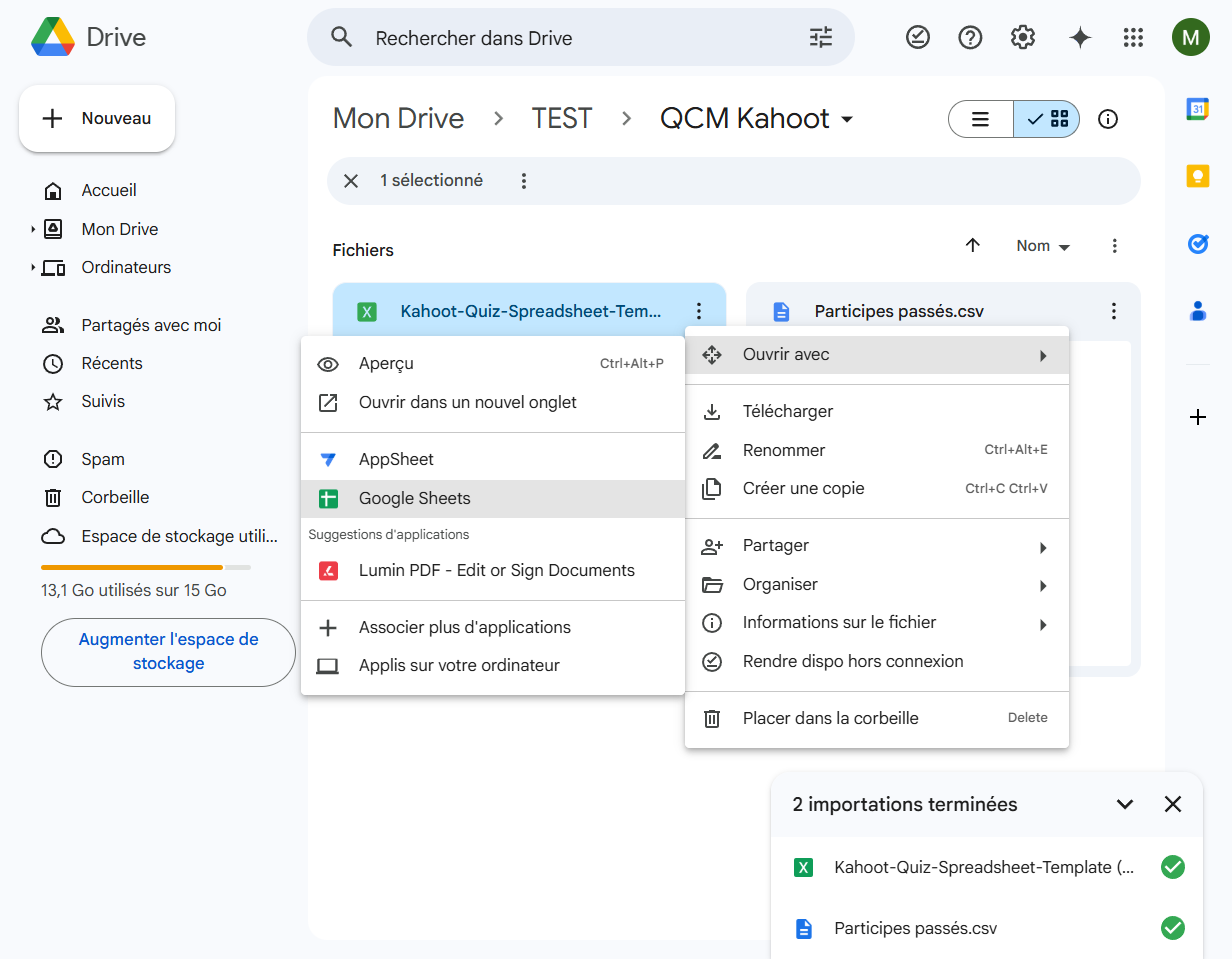The height and width of the screenshot is (959, 1232).
Task: Click the storage usage progress bar
Action: pyautogui.click(x=146, y=567)
